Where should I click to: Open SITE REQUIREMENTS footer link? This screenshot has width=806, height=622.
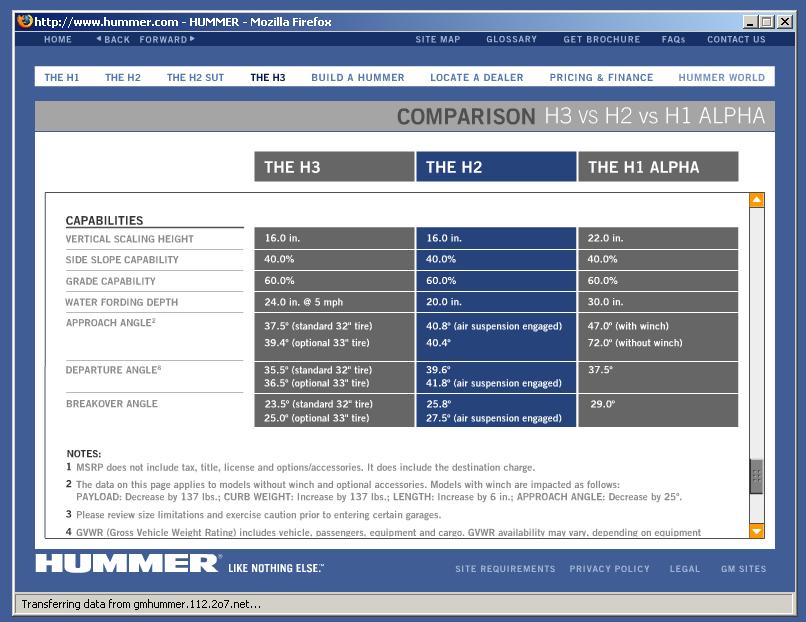505,569
